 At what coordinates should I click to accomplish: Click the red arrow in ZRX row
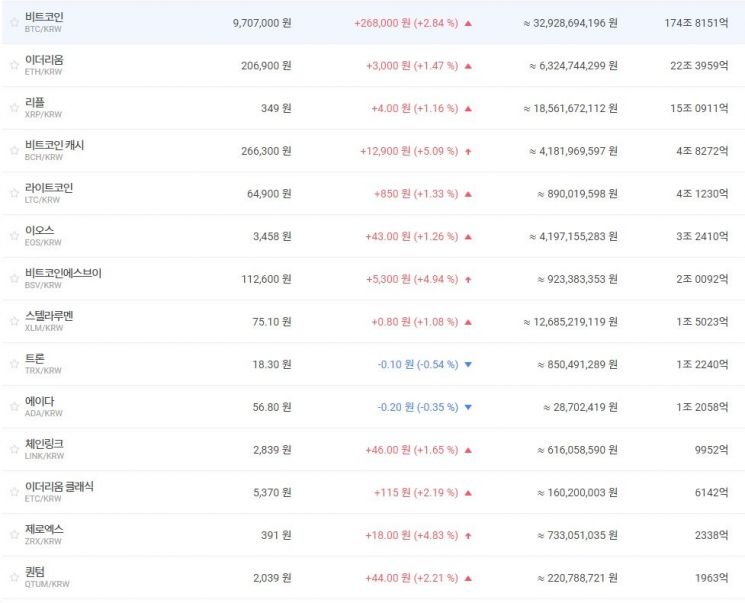point(468,536)
